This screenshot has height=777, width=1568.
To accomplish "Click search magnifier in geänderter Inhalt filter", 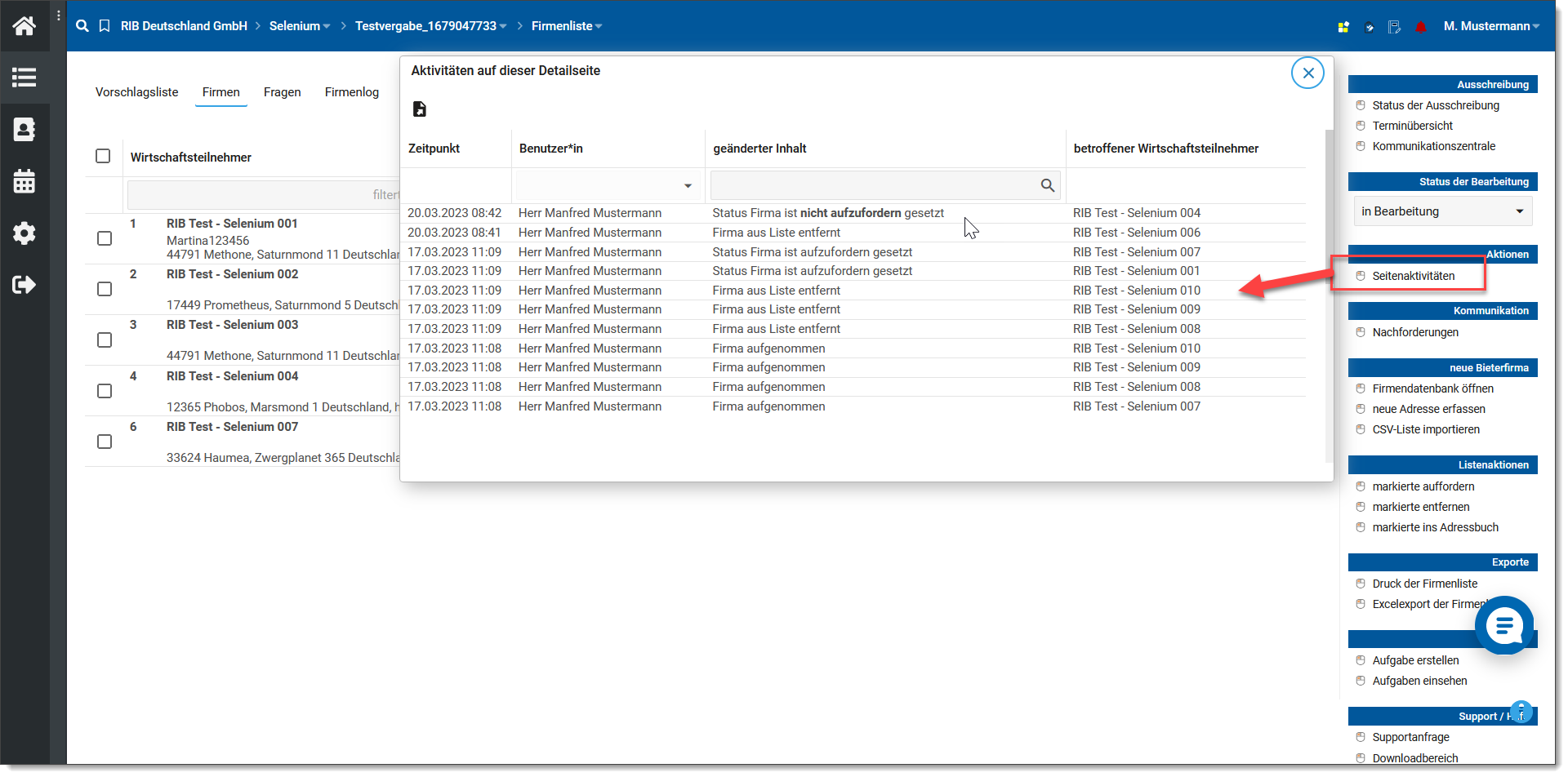I will [1048, 185].
